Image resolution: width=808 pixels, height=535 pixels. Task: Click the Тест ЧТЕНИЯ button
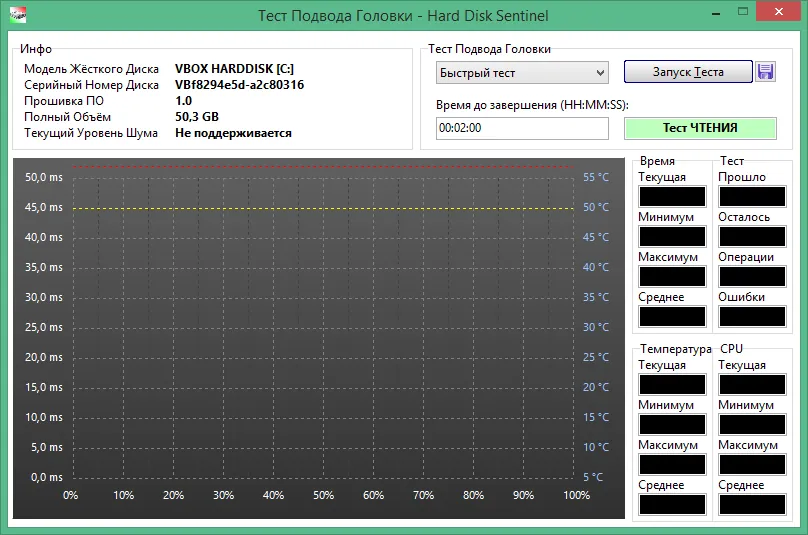point(700,128)
